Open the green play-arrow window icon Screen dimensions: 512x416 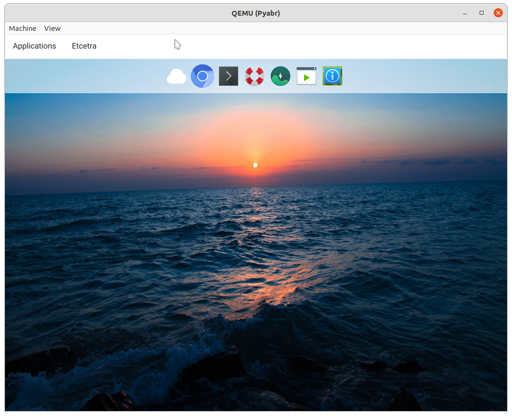[x=306, y=76]
